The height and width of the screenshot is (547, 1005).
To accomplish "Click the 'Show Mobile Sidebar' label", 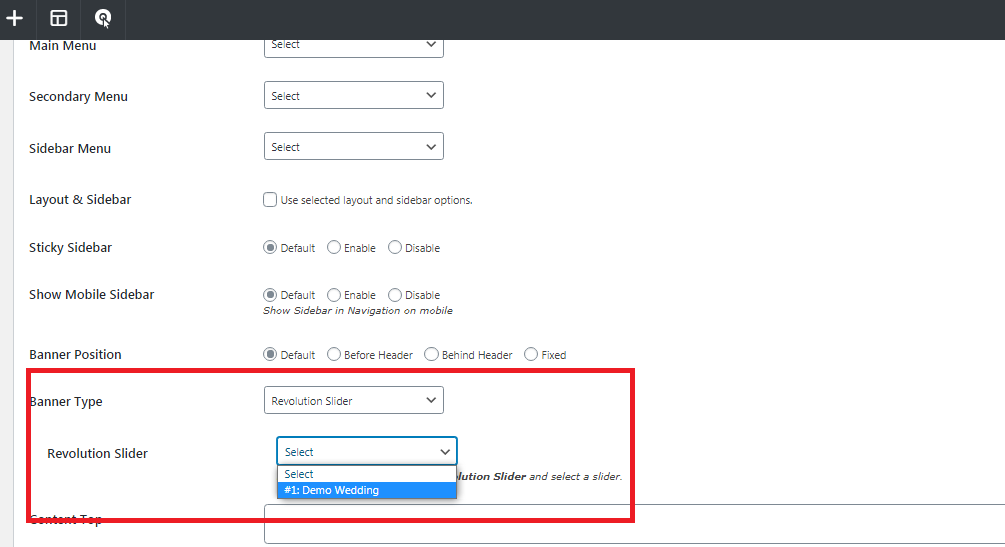I will 92,294.
